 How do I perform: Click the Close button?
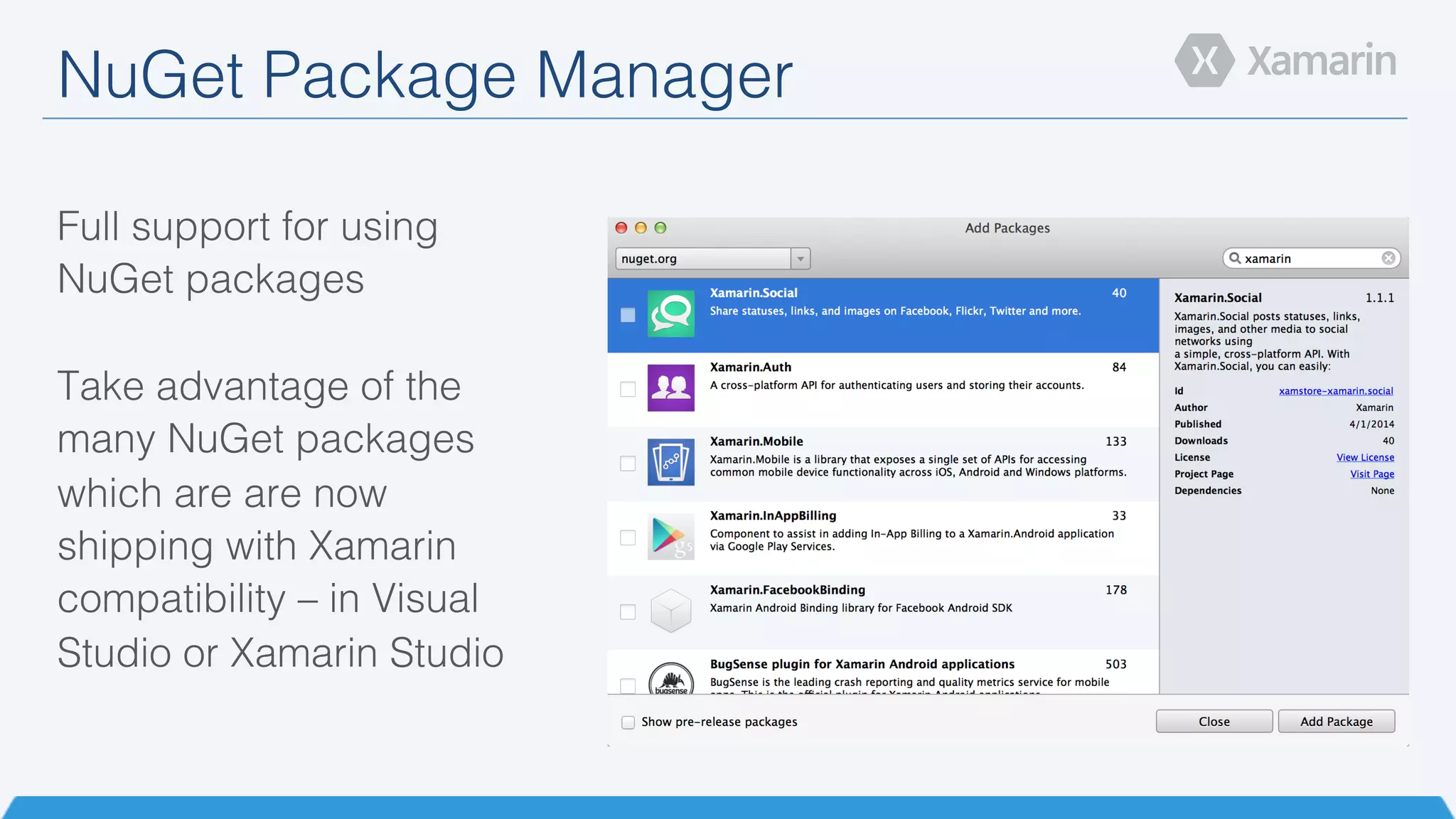pyautogui.click(x=1214, y=722)
